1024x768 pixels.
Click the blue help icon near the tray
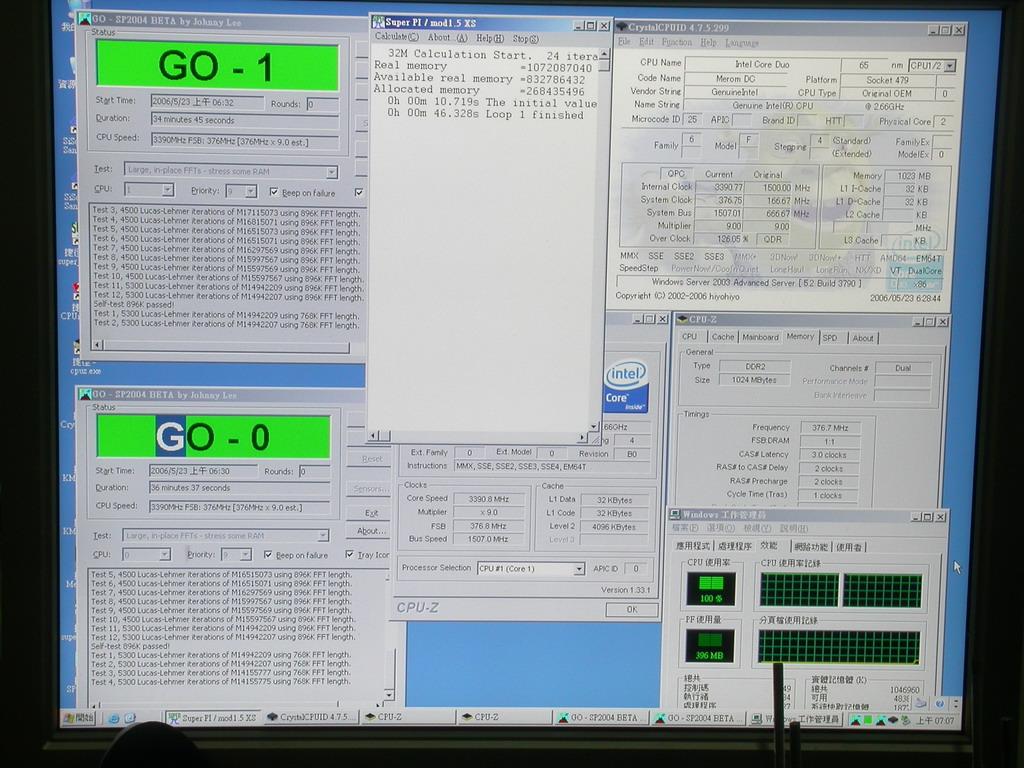(939, 704)
